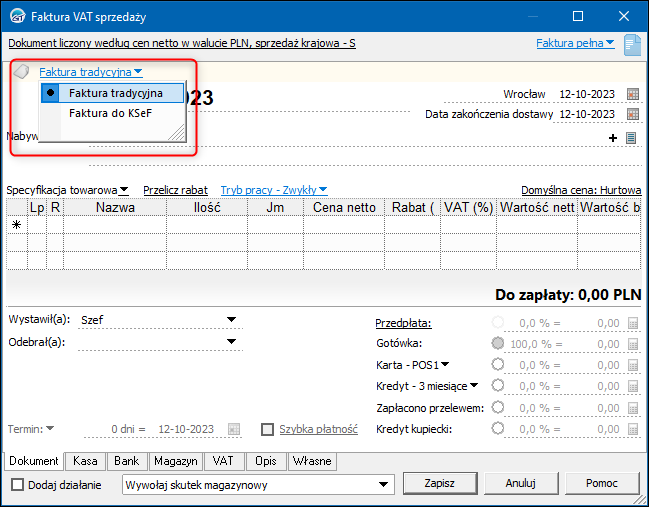This screenshot has height=507, width=649.
Task: Click the Wrocław date field 12-10-2023
Action: (587, 94)
